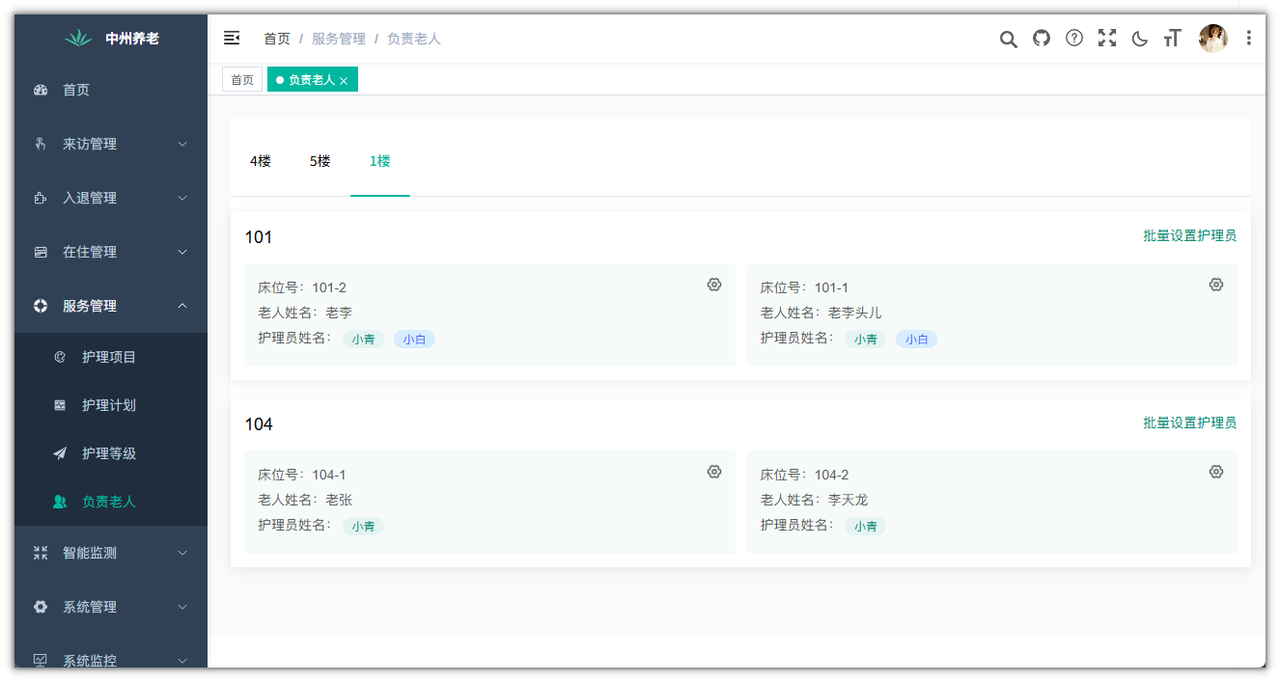
Task: Close the 负责老人 page tag
Action: pyautogui.click(x=343, y=81)
